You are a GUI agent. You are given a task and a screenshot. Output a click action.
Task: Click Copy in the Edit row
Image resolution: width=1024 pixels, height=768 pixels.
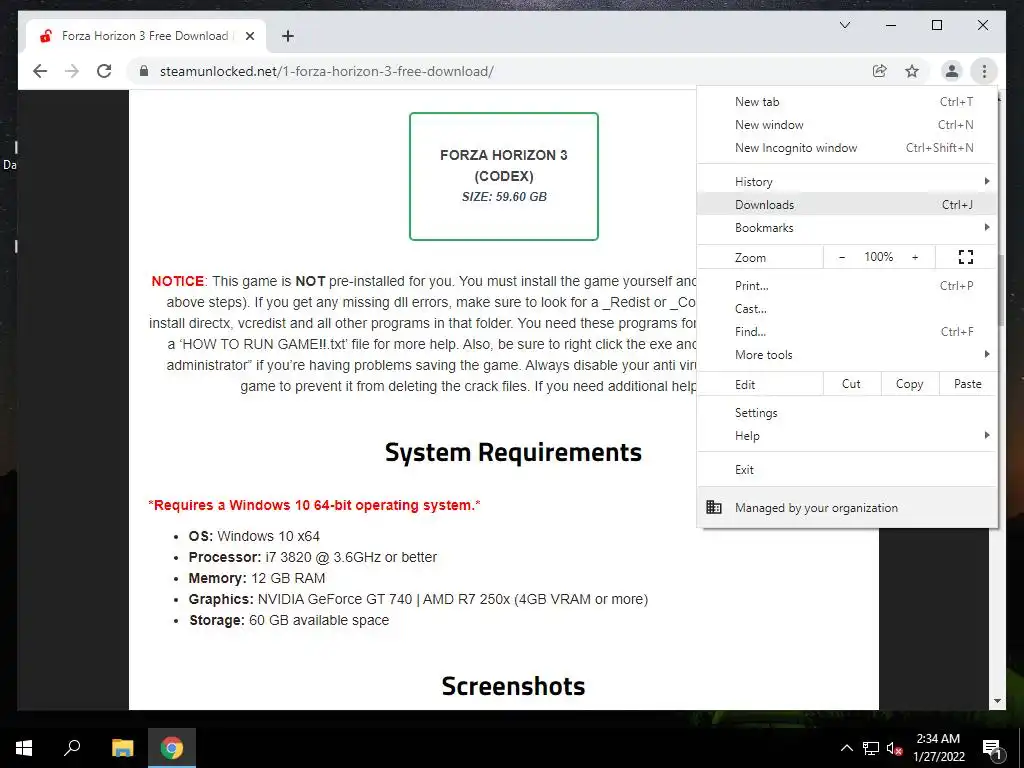click(910, 384)
